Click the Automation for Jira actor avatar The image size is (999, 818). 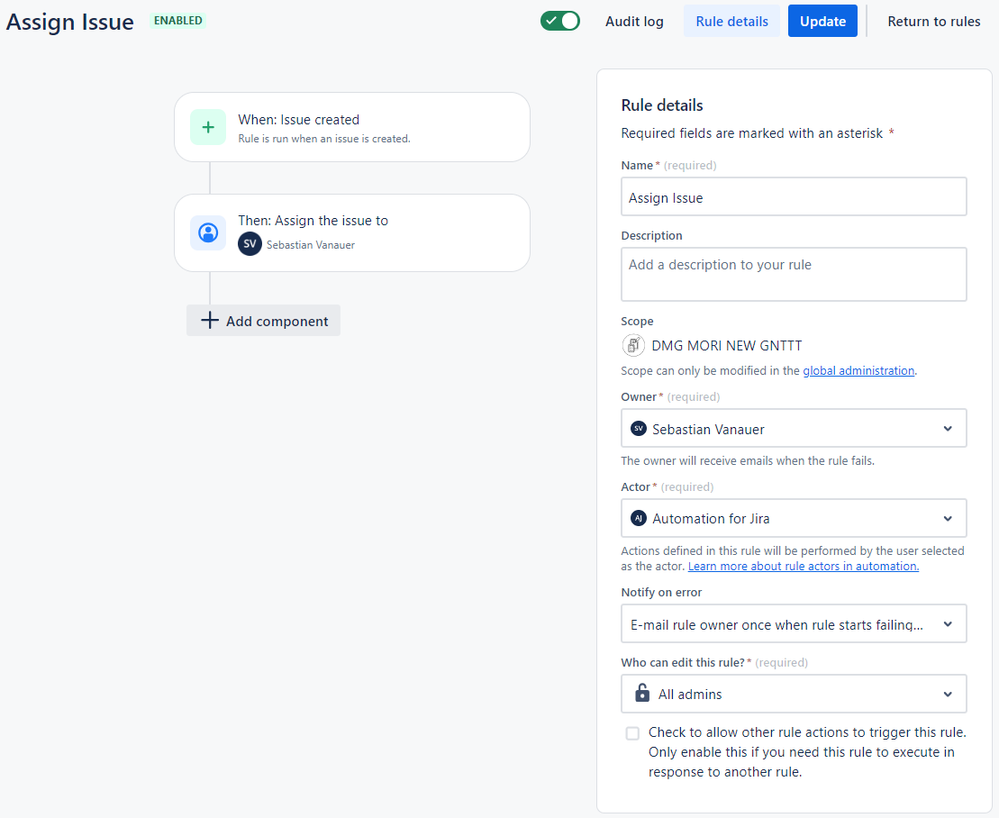coord(638,519)
